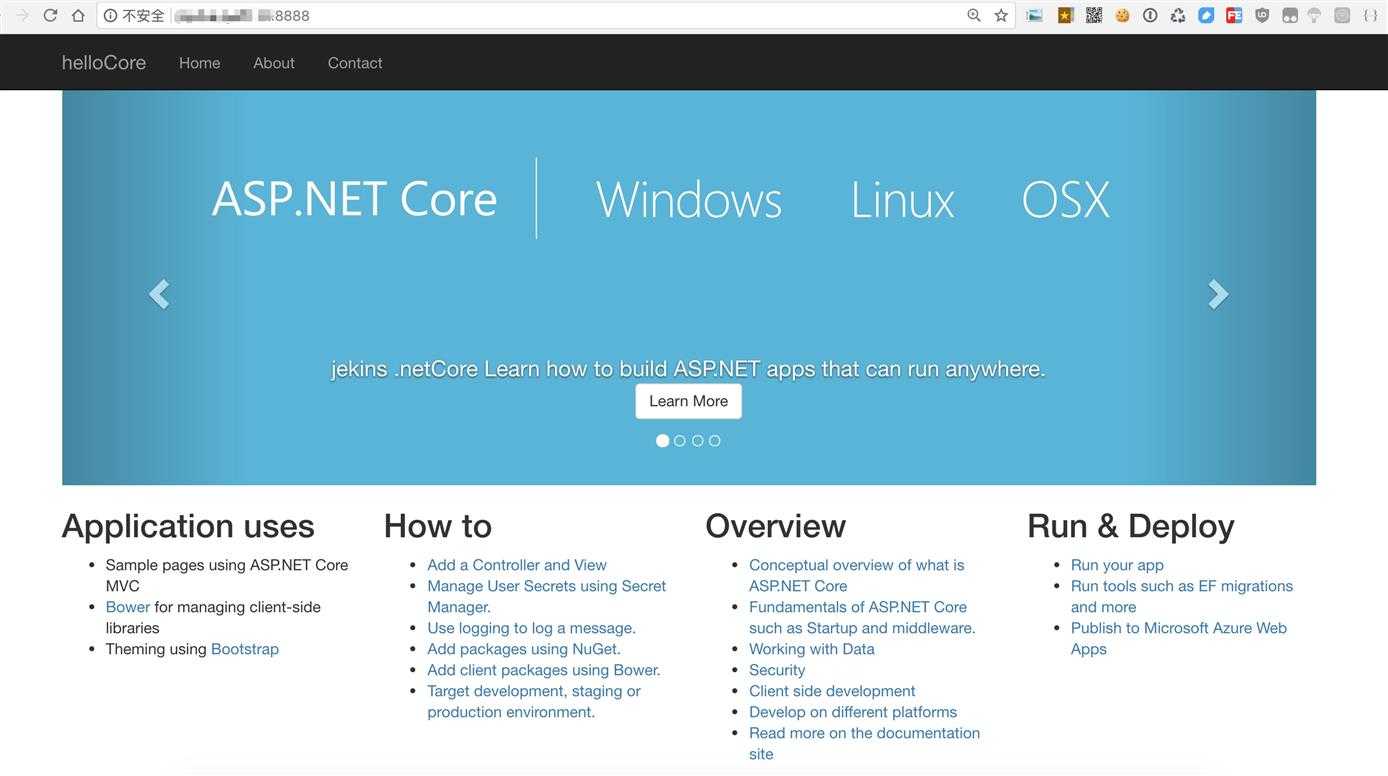The height and width of the screenshot is (776, 1388).
Task: Reload the page with the refresh icon
Action: tap(50, 15)
